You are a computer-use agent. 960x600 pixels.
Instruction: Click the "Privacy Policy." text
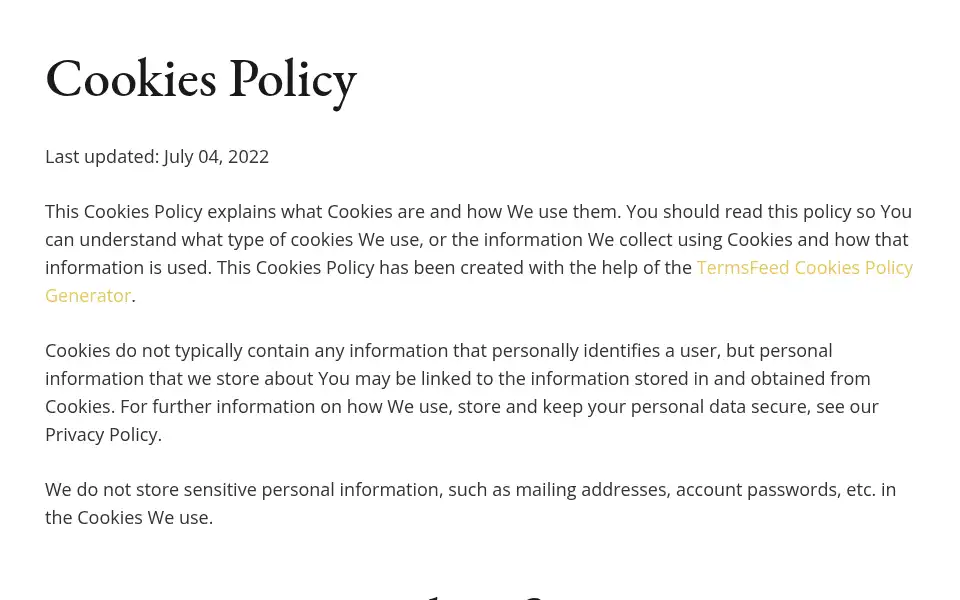(x=103, y=435)
